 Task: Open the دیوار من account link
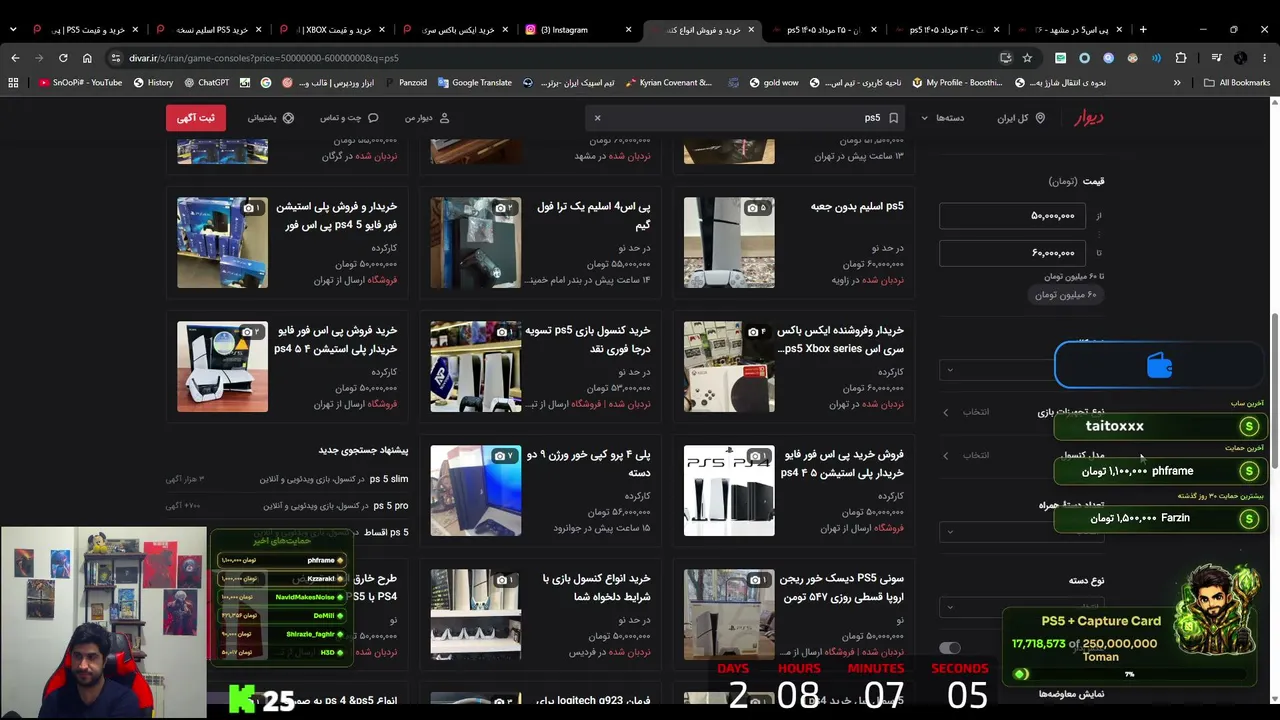(x=427, y=118)
